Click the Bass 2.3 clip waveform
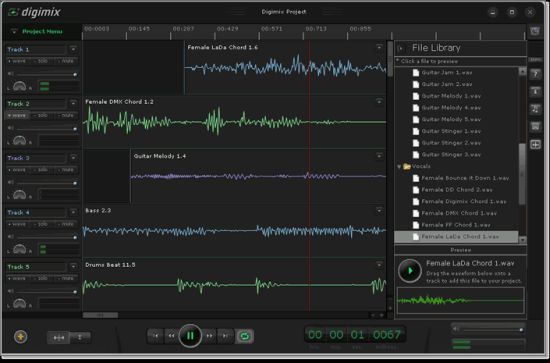This screenshot has height=363, width=550. click(234, 231)
